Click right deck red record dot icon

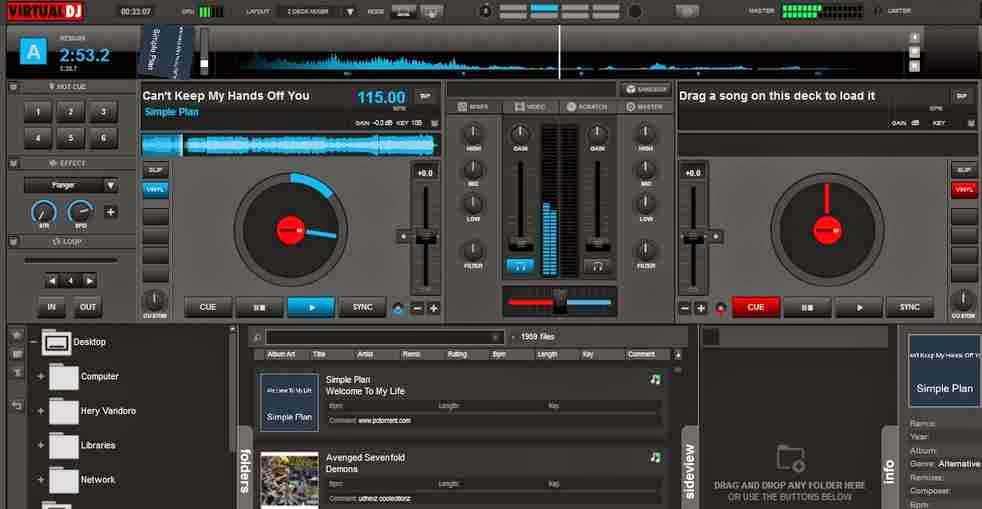[721, 309]
